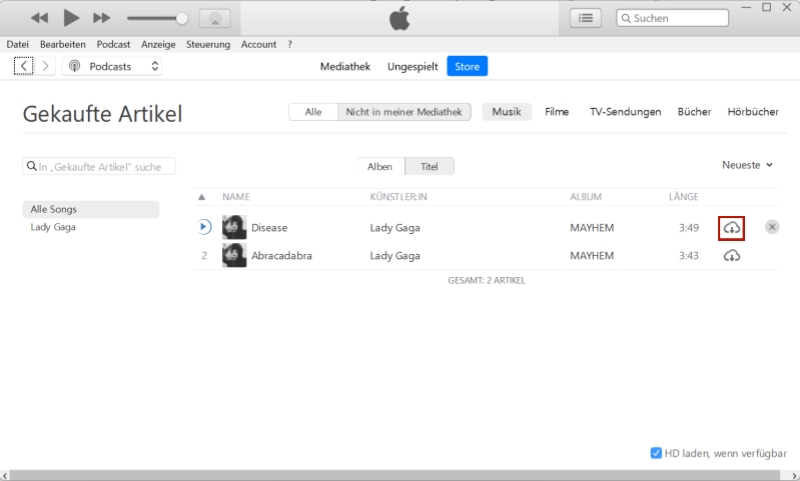The image size is (800, 481).
Task: Open the Podcast menu
Action: 113,44
